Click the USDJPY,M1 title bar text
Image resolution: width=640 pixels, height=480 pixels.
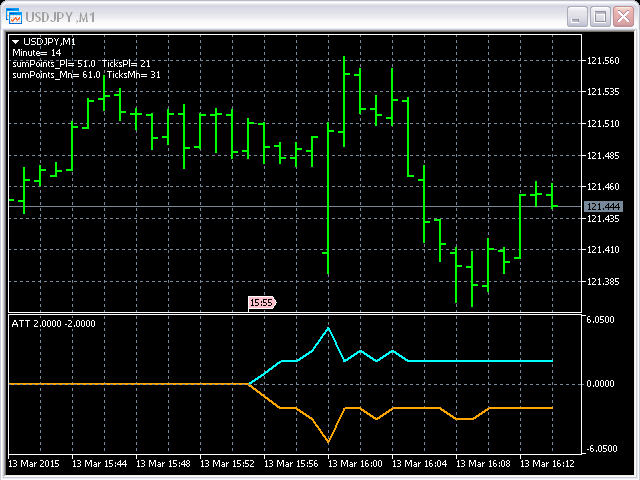coord(62,16)
